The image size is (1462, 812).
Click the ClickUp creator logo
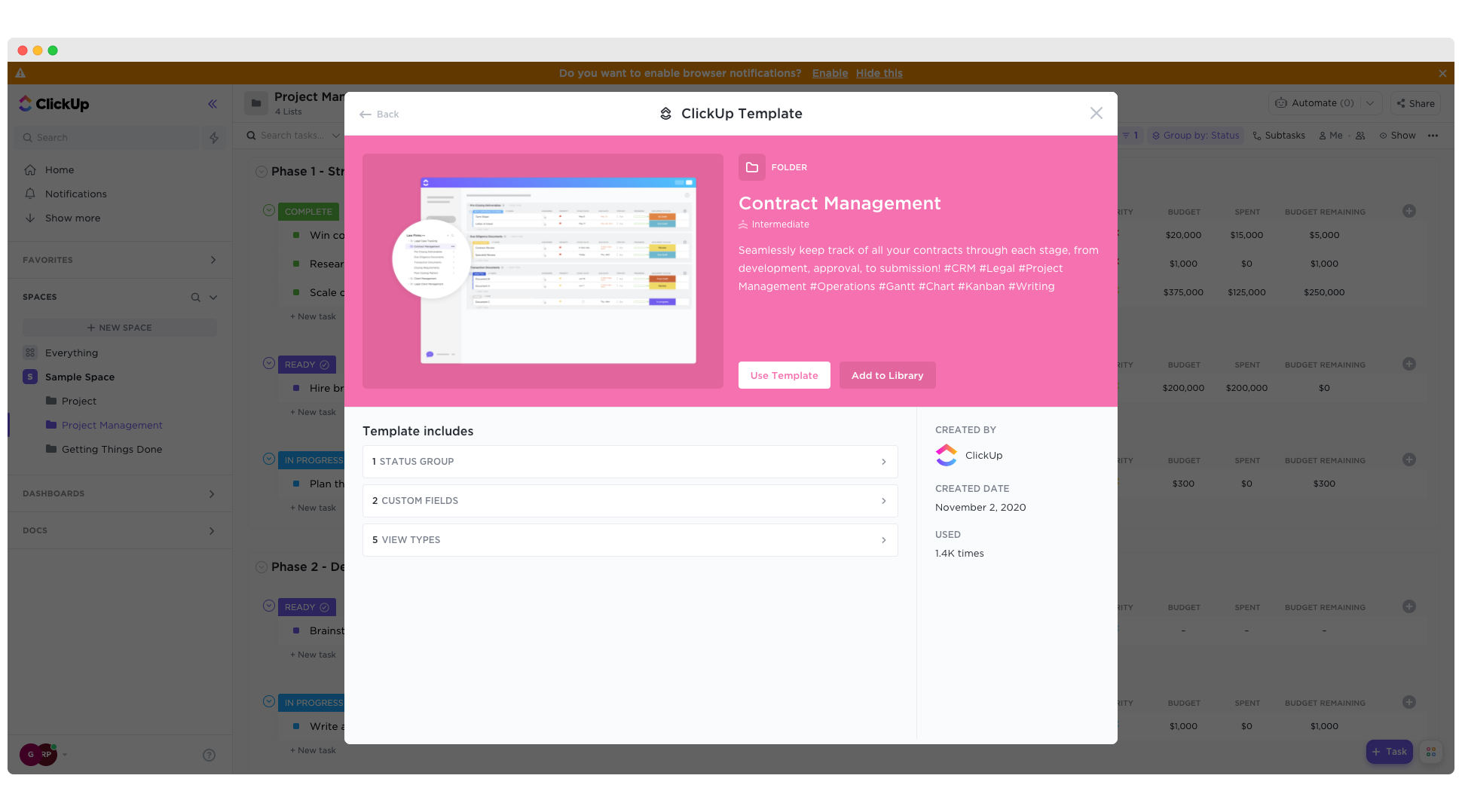[946, 455]
